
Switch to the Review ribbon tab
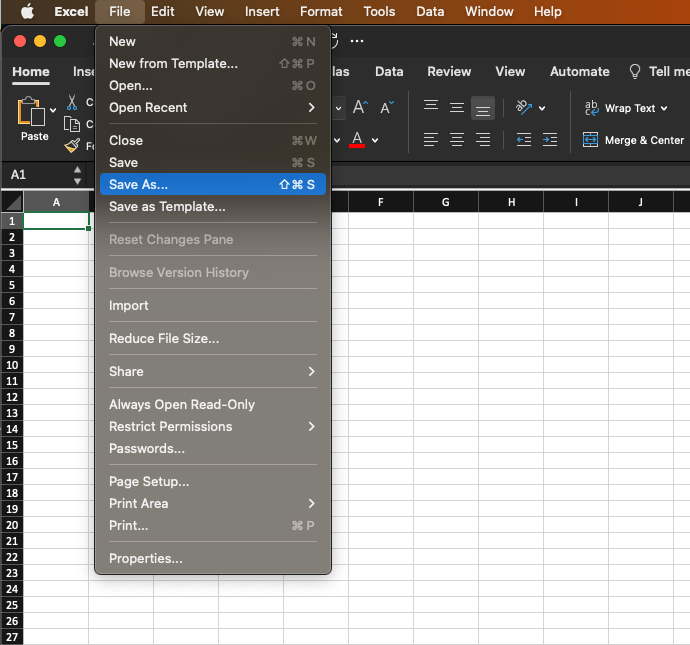449,71
